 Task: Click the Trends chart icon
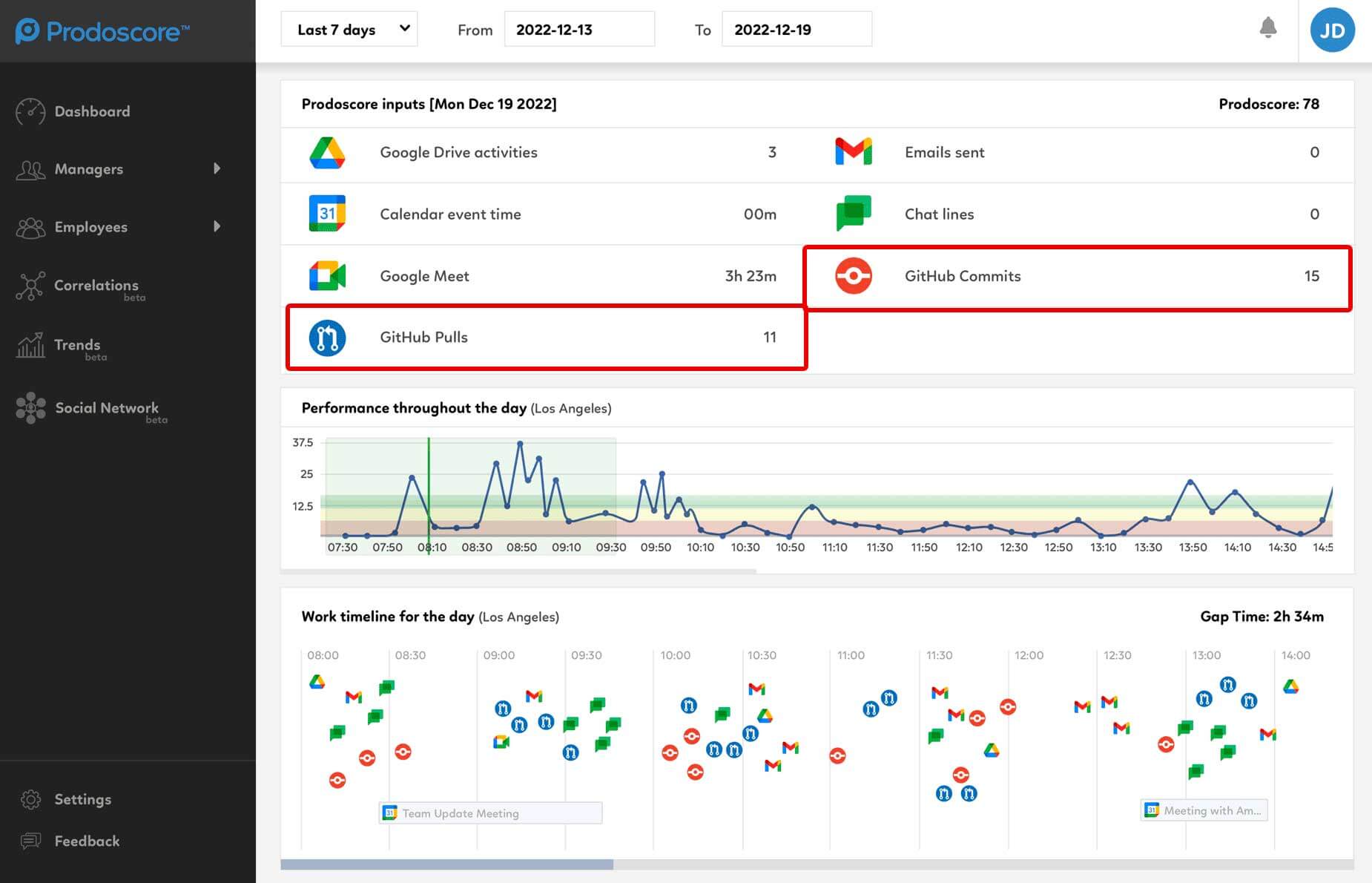pos(30,345)
